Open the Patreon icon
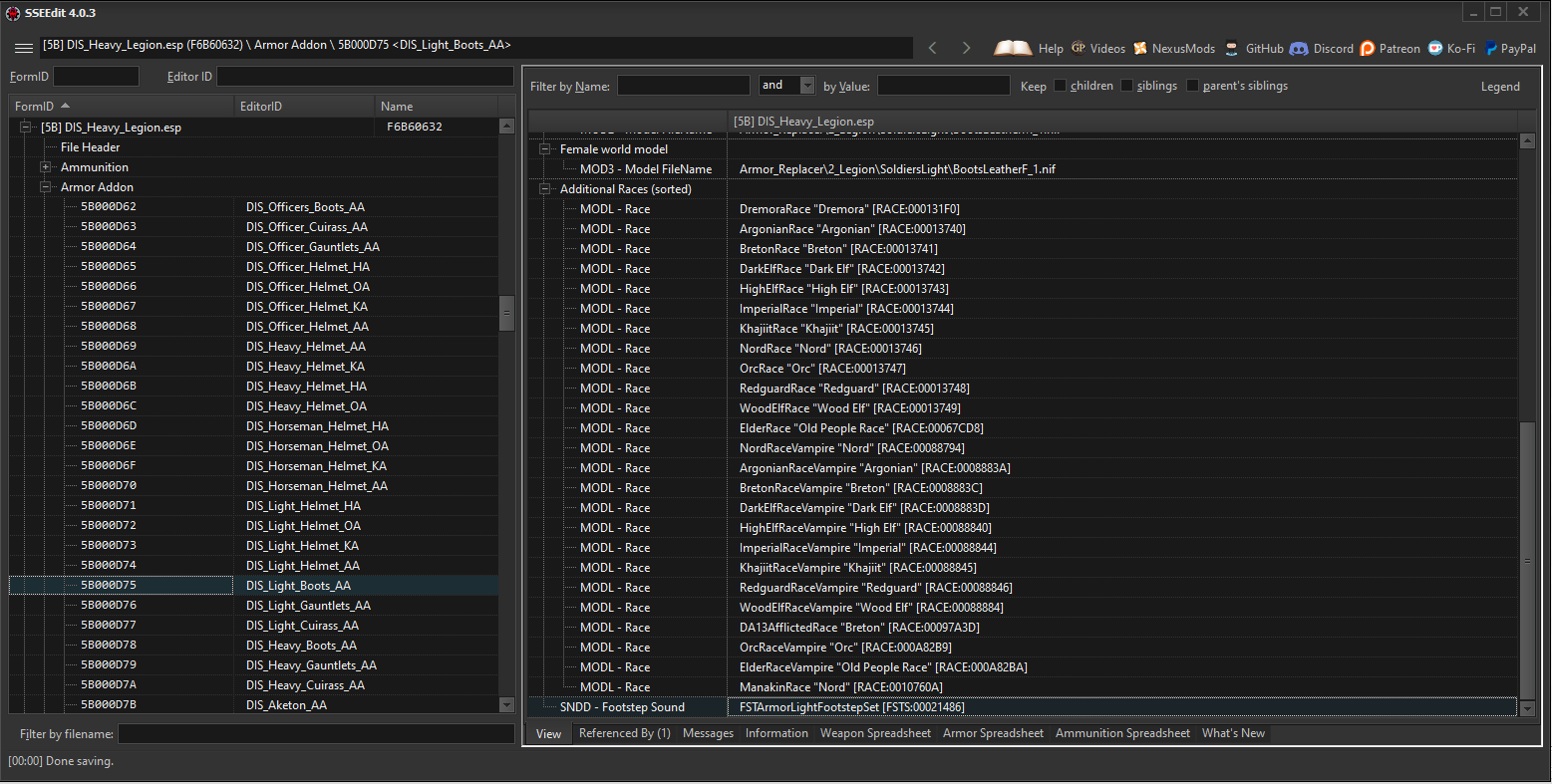This screenshot has width=1552, height=784. click(x=1368, y=48)
